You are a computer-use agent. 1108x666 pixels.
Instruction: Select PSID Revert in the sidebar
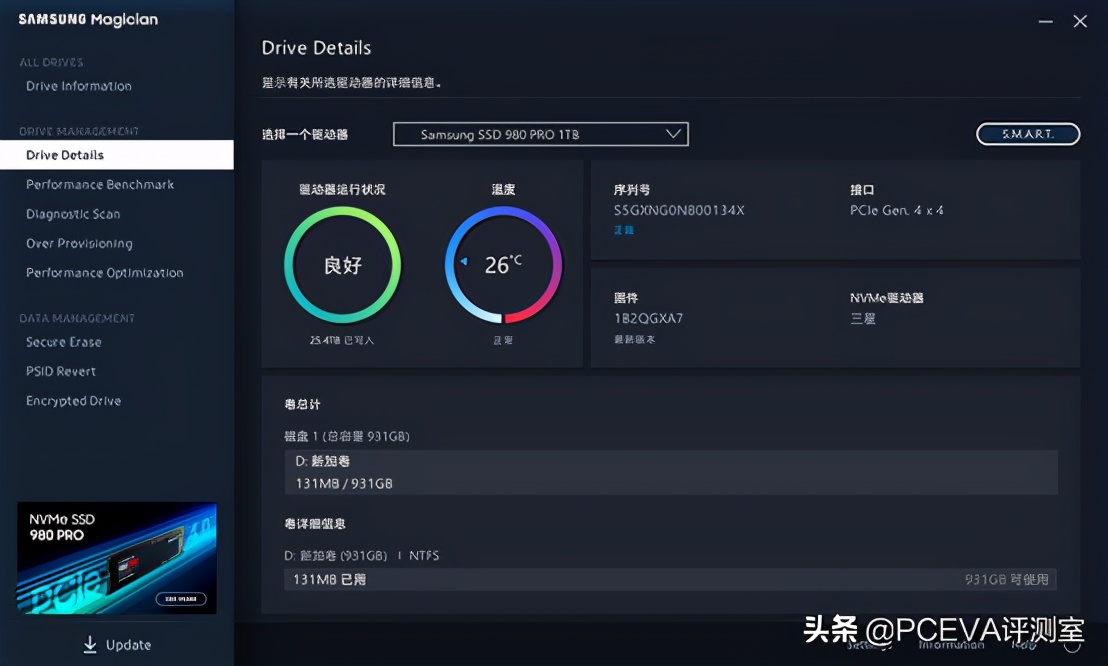[61, 371]
